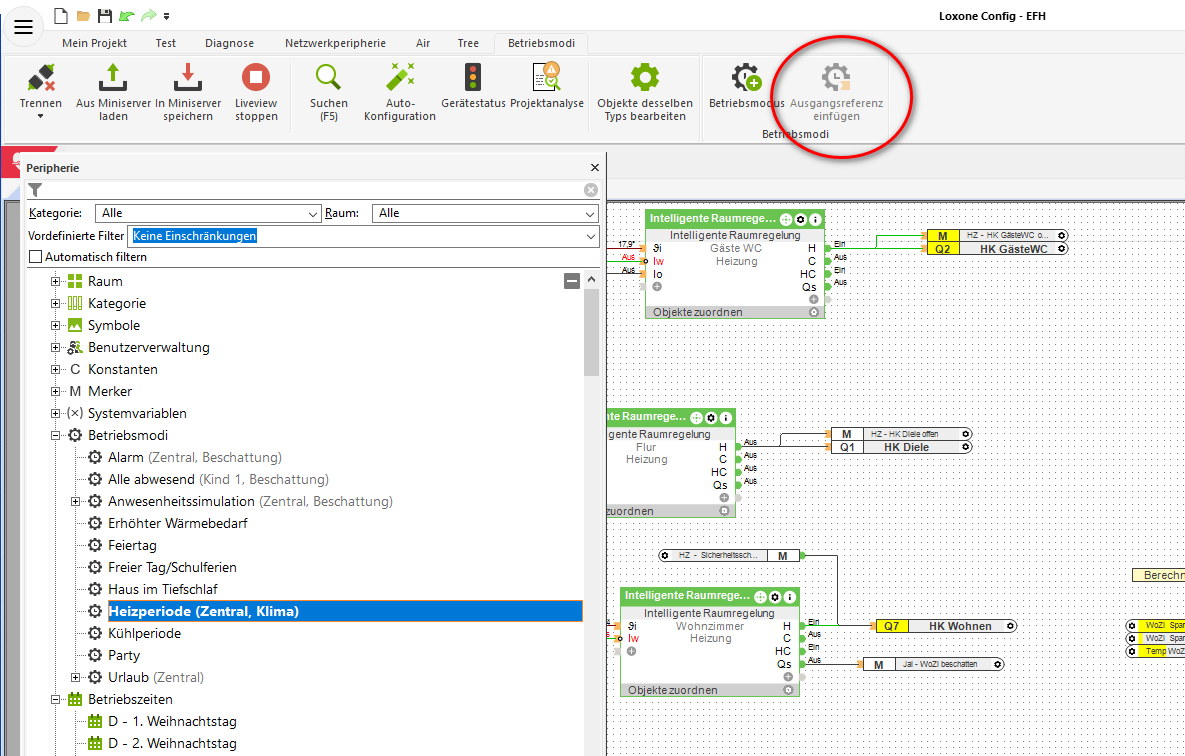The height and width of the screenshot is (756, 1185).
Task: Load project via Aus Miniserver laden
Action: pyautogui.click(x=113, y=78)
